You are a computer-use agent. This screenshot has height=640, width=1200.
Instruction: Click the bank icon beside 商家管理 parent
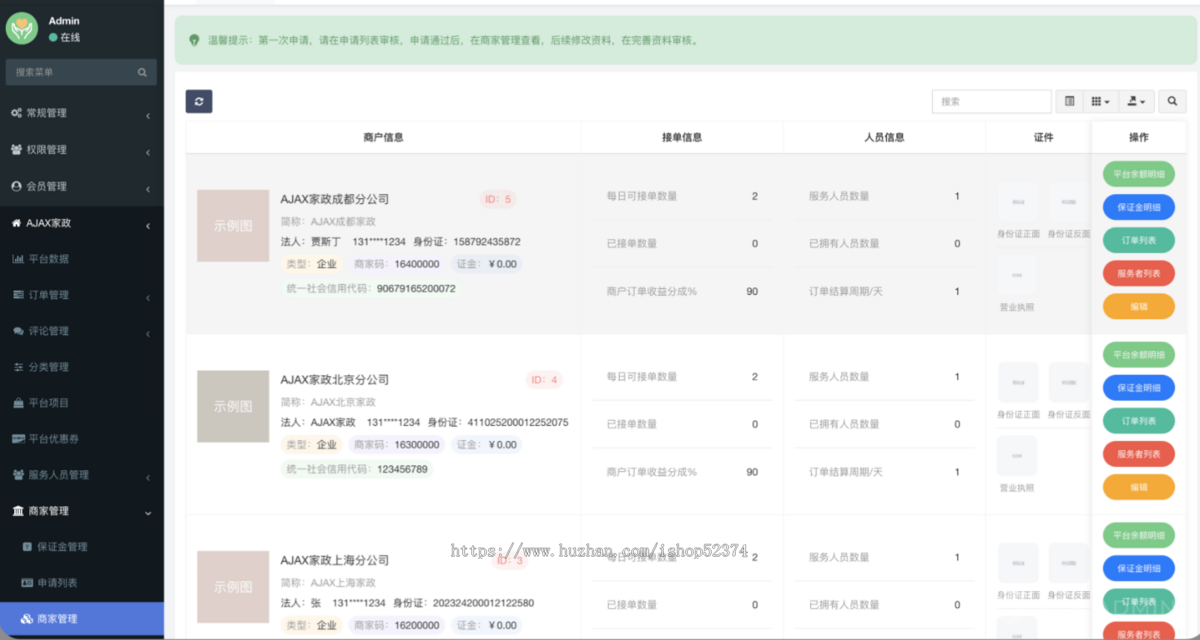point(18,511)
